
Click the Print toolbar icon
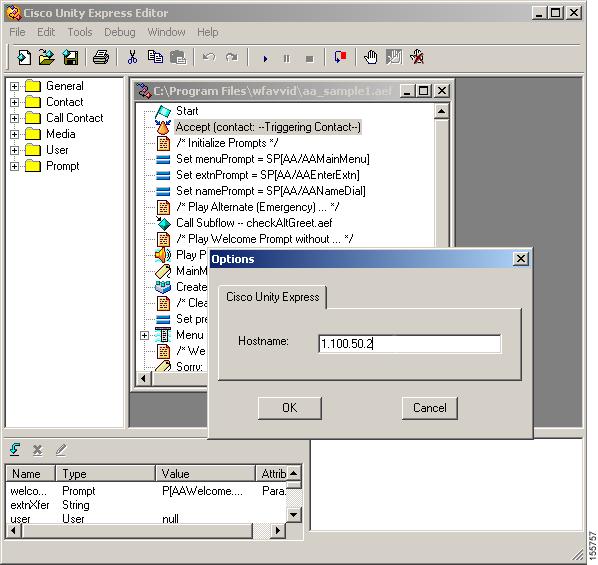tap(101, 58)
